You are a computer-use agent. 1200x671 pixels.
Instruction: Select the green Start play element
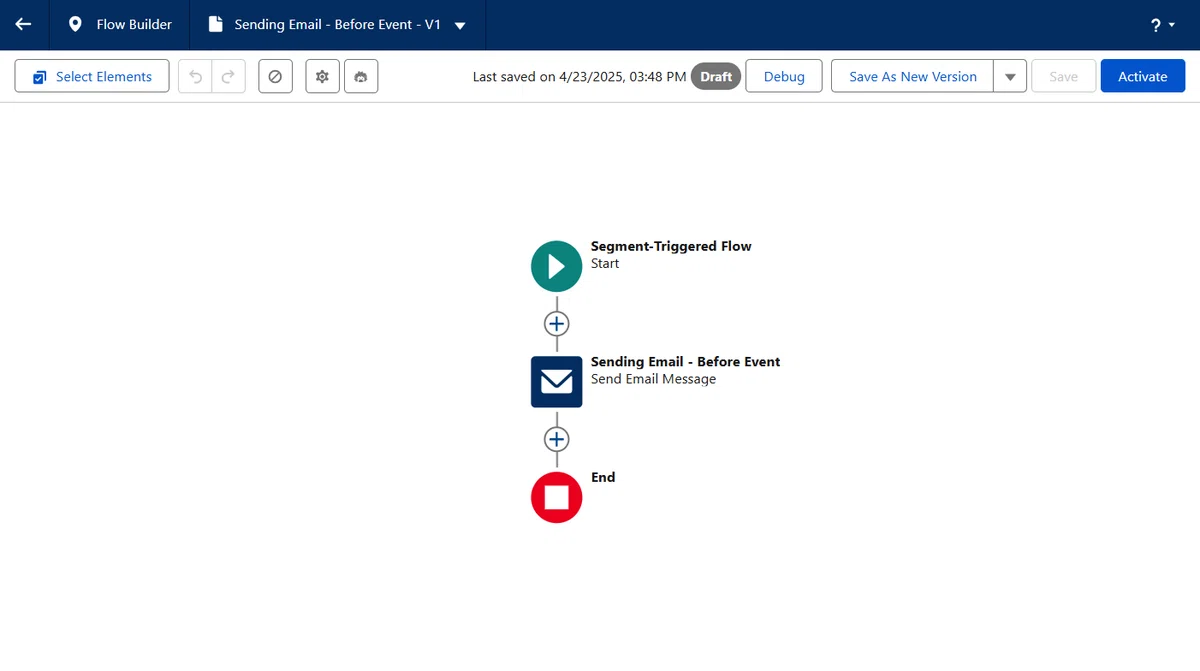click(x=556, y=266)
